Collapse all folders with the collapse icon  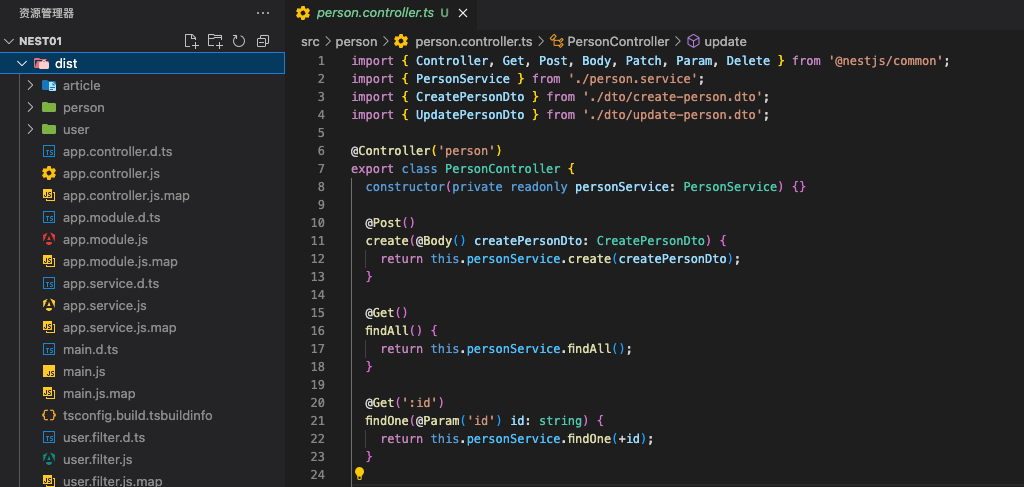point(263,41)
